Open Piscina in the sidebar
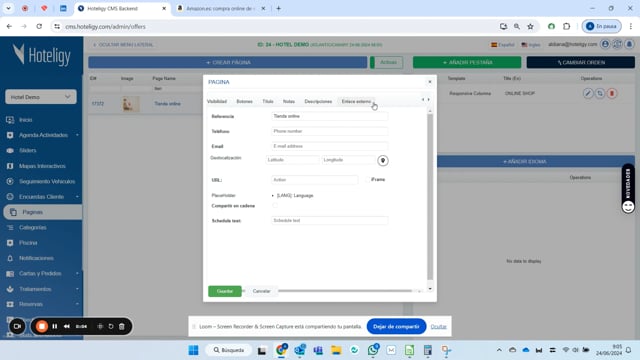The width and height of the screenshot is (640, 360). coord(28,243)
